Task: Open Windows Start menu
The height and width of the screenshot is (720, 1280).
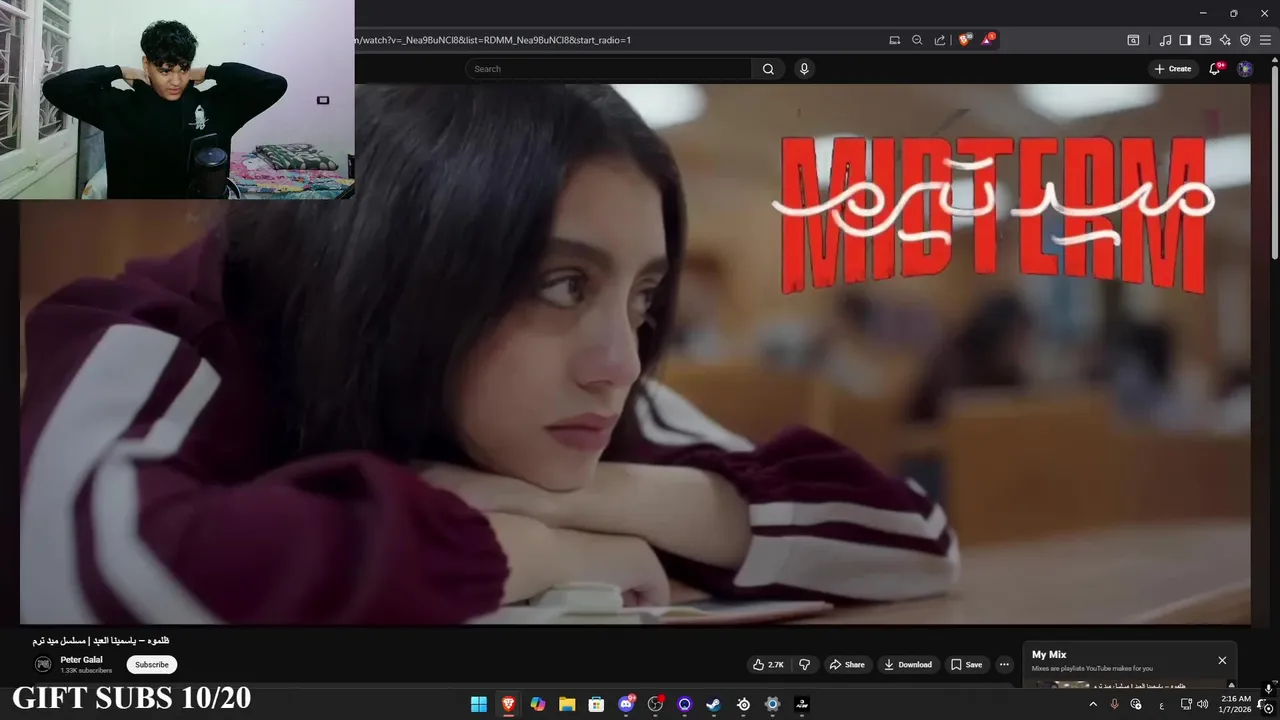Action: 479,704
